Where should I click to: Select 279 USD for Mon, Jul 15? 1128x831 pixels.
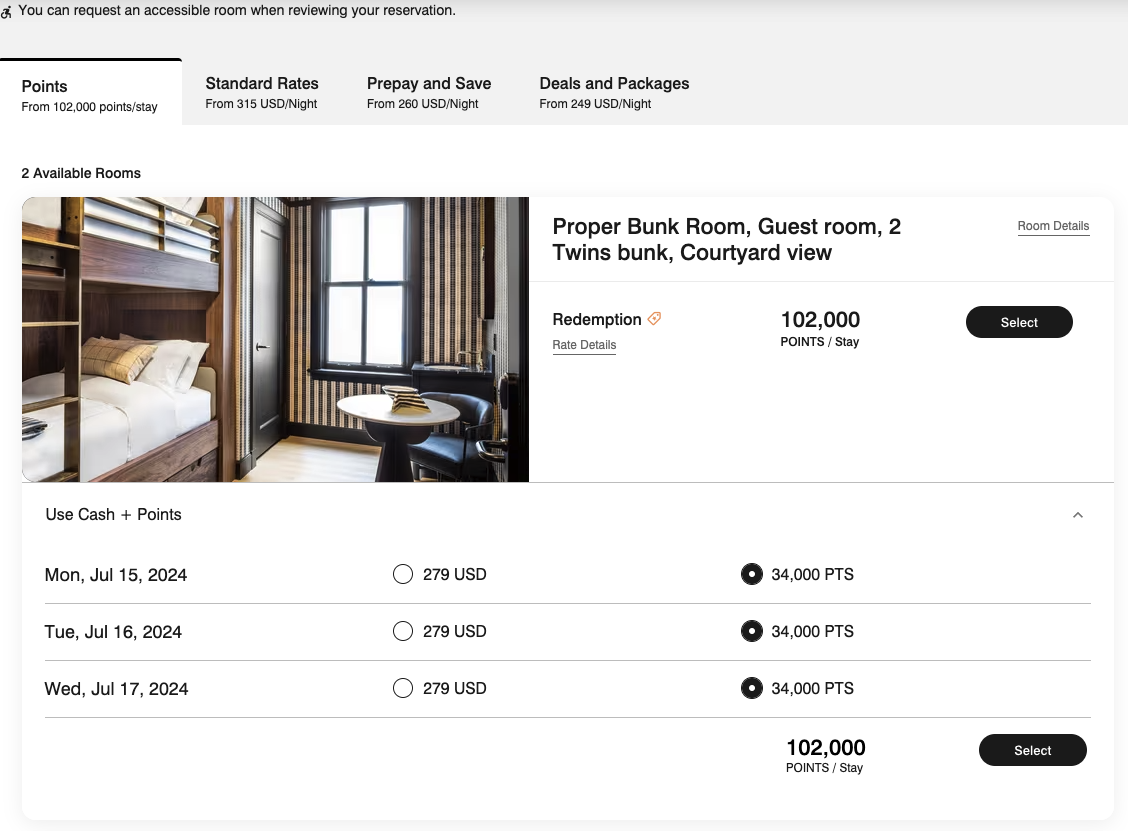pyautogui.click(x=403, y=574)
